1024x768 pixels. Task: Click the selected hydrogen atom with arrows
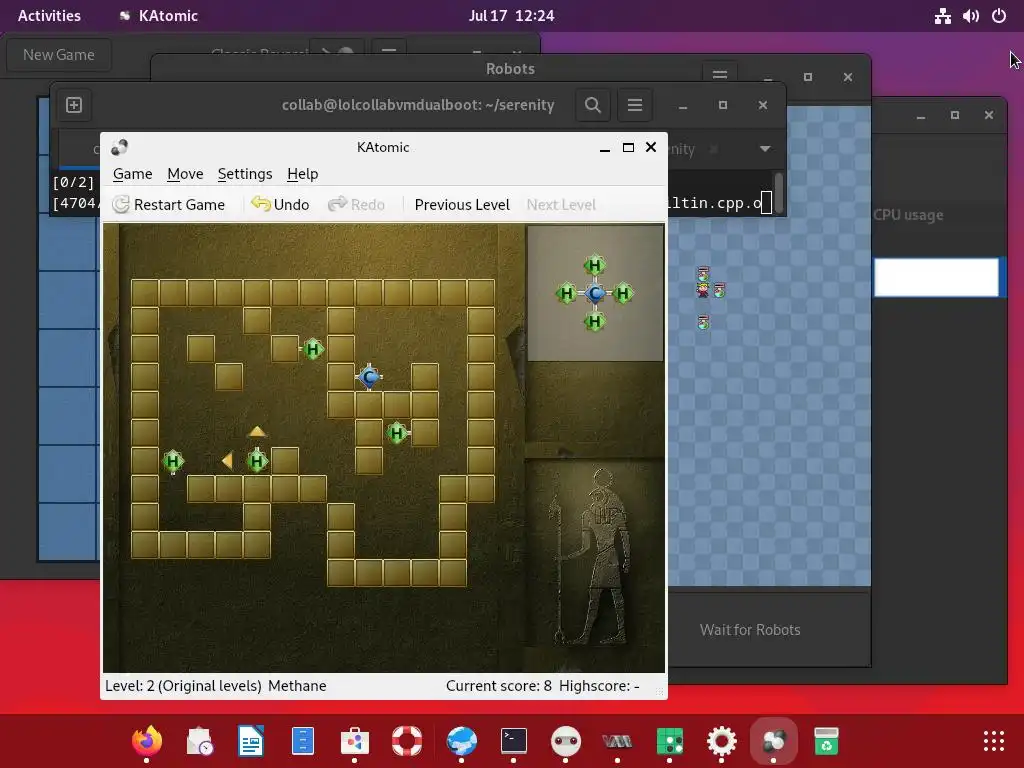[x=257, y=461]
